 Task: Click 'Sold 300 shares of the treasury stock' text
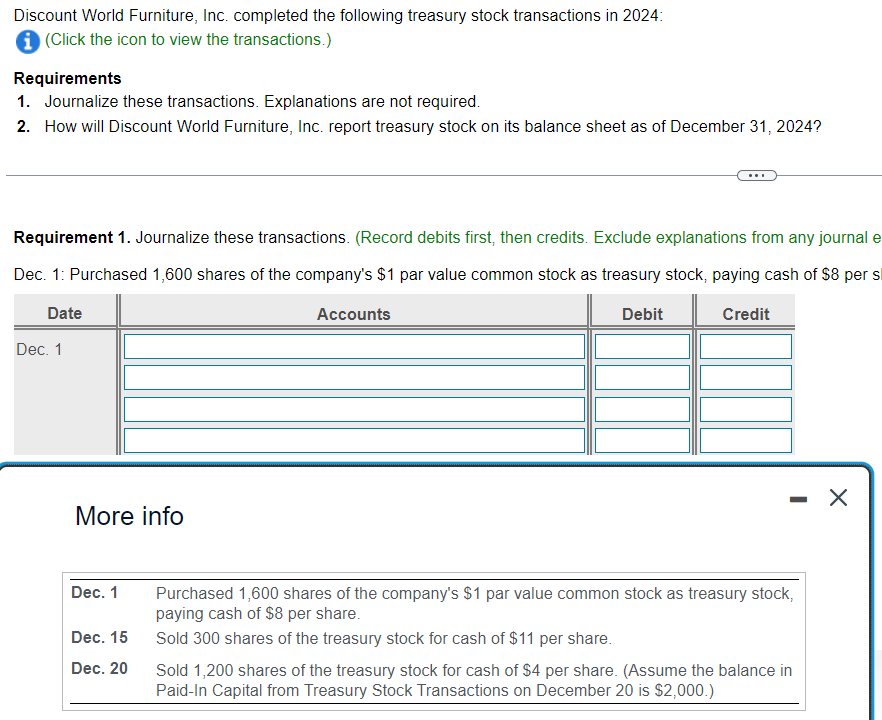(384, 638)
